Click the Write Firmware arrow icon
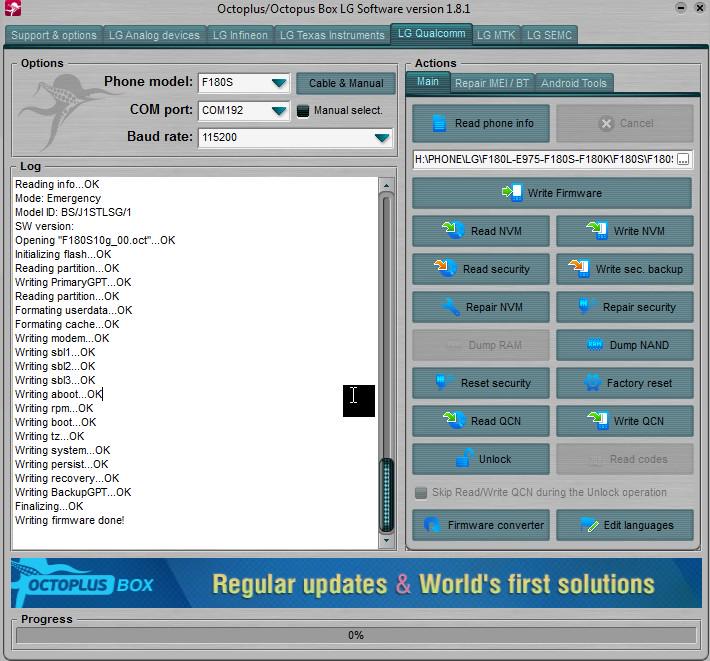Viewport: 710px width, 661px height. pyautogui.click(x=512, y=193)
